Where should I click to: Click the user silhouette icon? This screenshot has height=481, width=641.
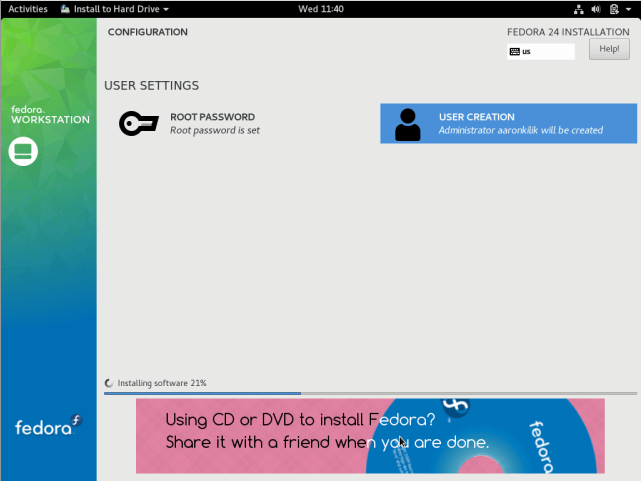click(408, 125)
